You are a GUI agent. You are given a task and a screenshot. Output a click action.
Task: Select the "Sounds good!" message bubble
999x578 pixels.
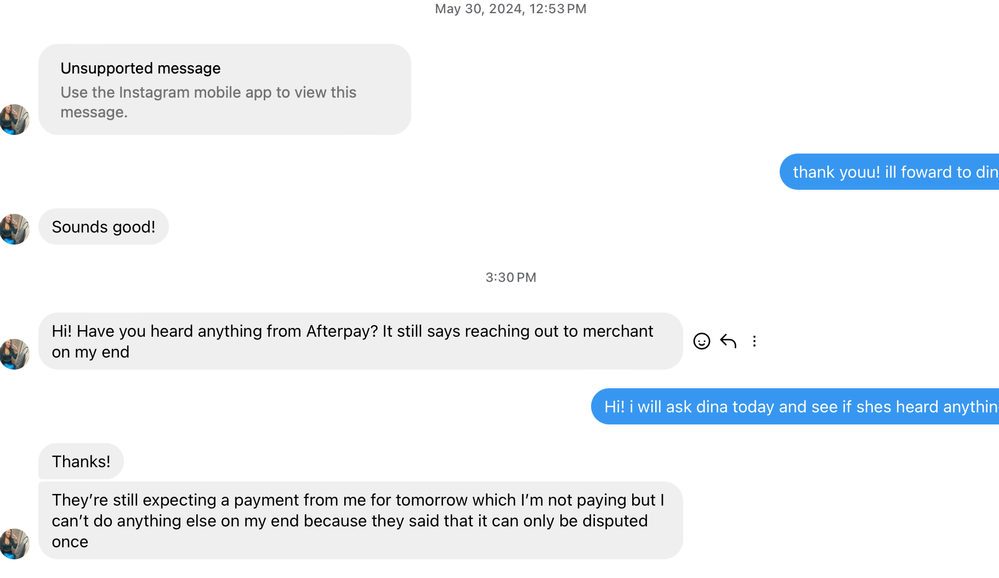[x=104, y=227]
